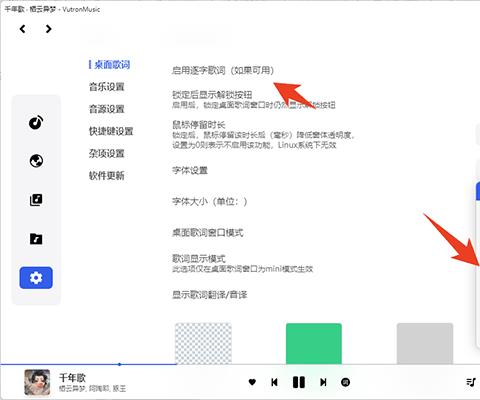The image size is (480, 400).
Task: Pause the current song
Action: [299, 382]
